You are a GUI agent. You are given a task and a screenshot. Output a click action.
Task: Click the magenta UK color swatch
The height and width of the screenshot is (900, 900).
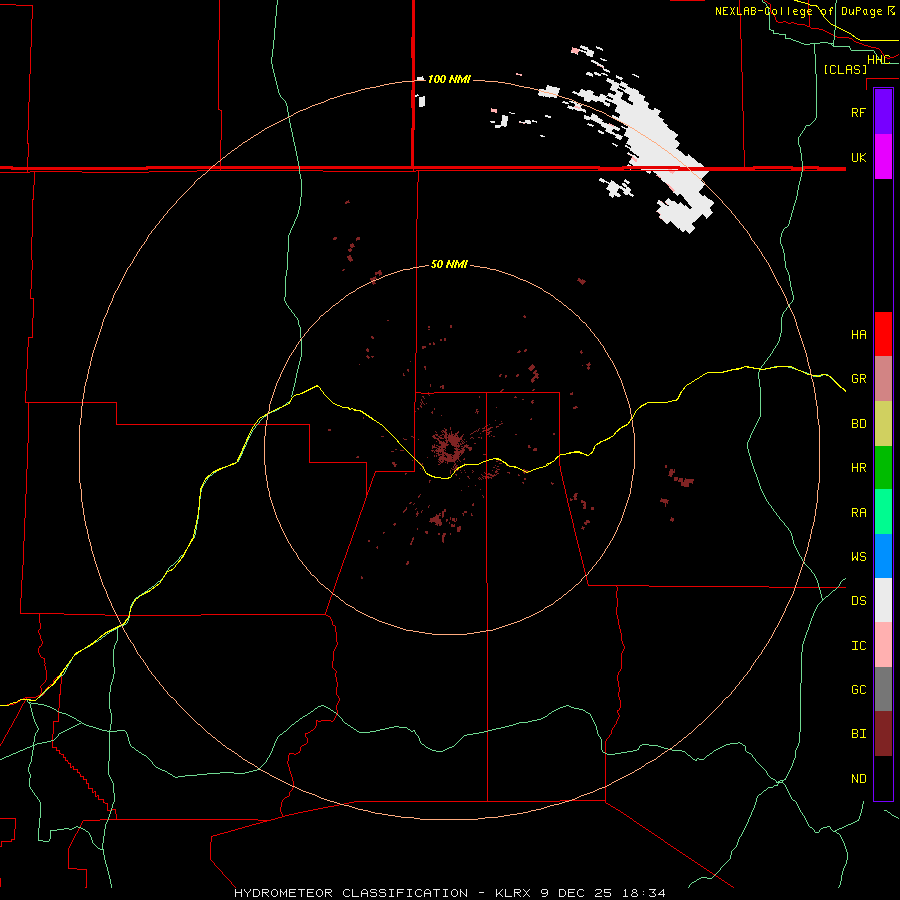click(x=883, y=157)
